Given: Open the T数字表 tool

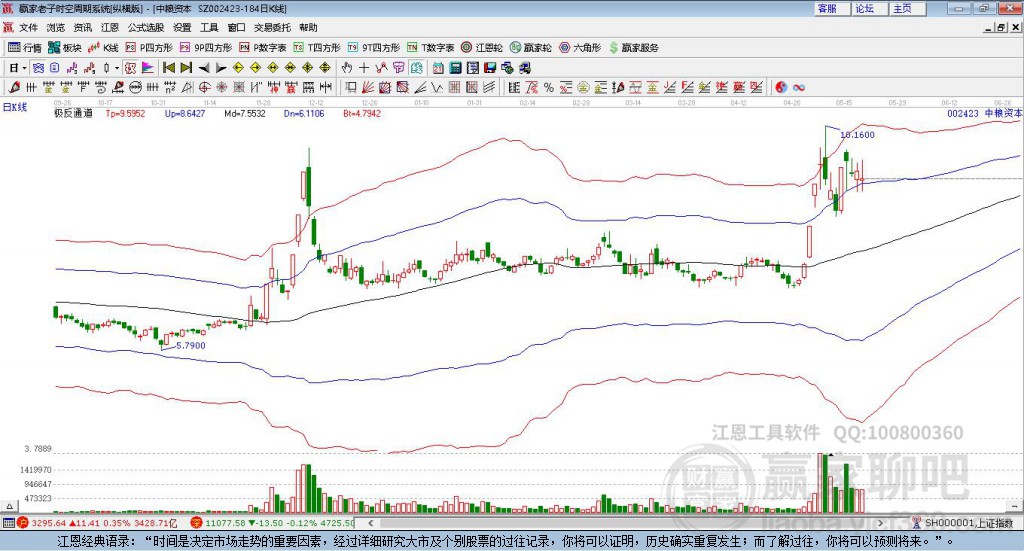Looking at the screenshot, I should point(430,48).
